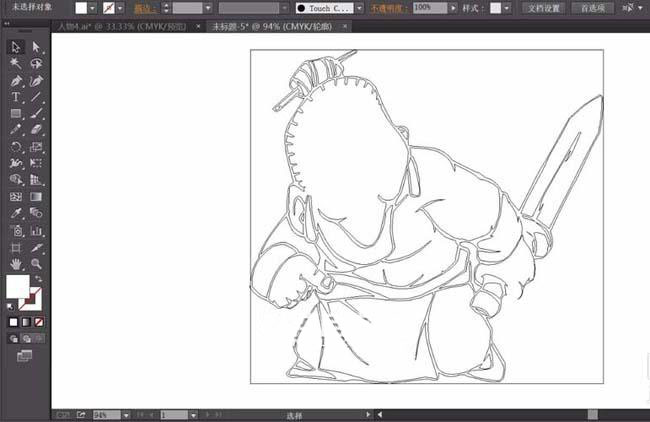The height and width of the screenshot is (422, 650).
Task: Click the white Fill color swatch
Action: pos(18,287)
